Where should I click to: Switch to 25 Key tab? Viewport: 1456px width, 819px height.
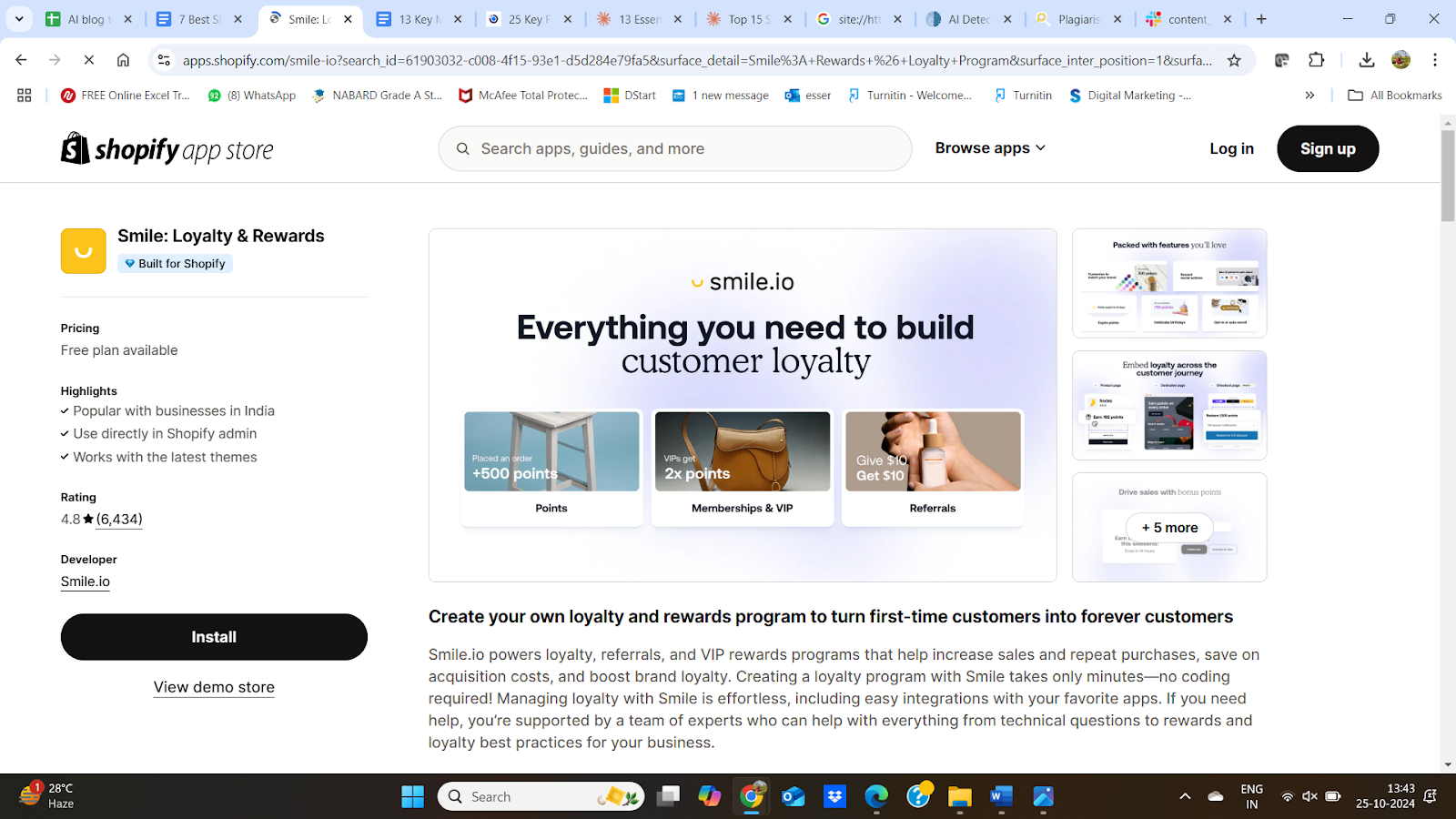click(x=530, y=19)
